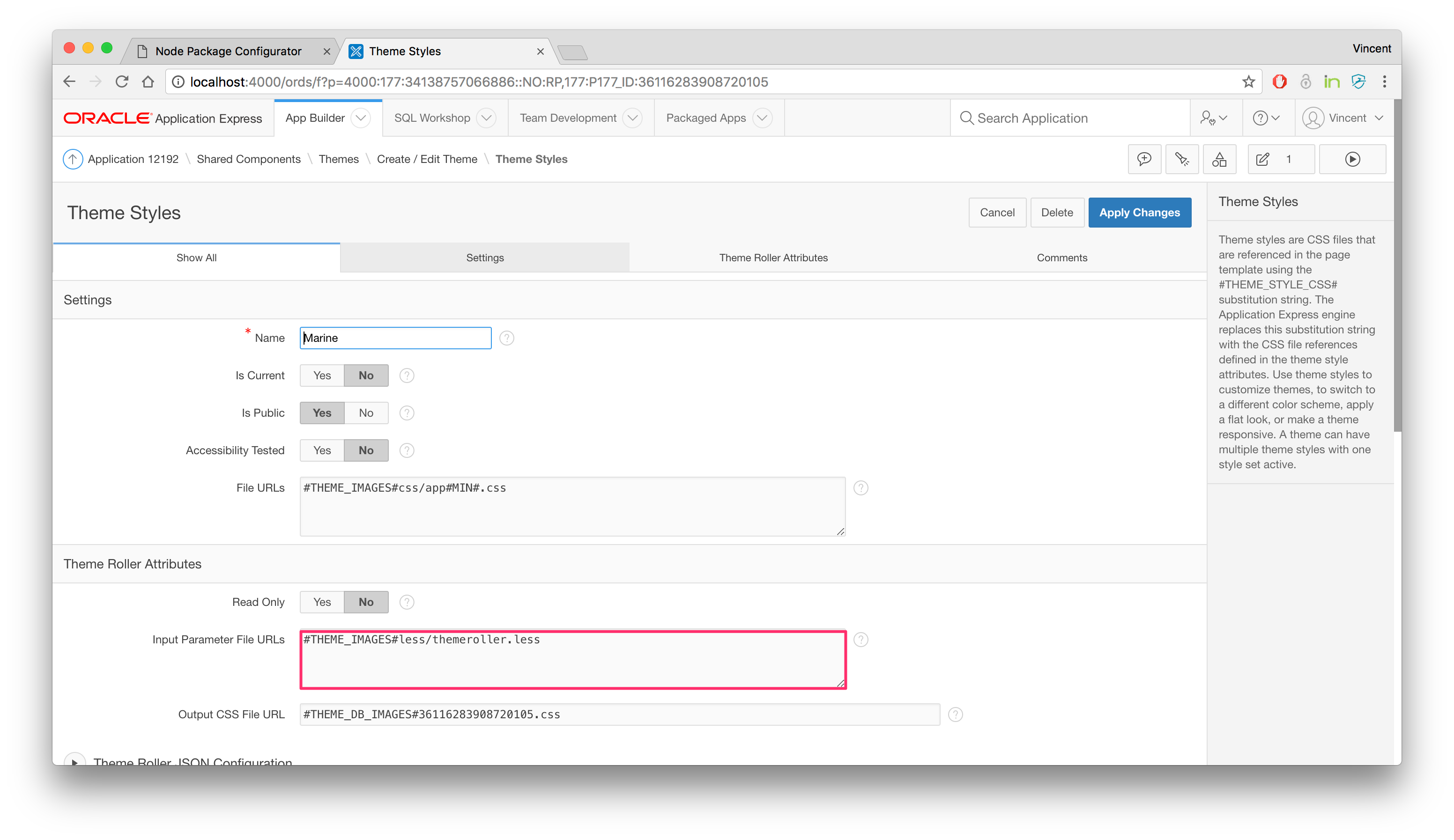Reload the current page

tap(122, 81)
